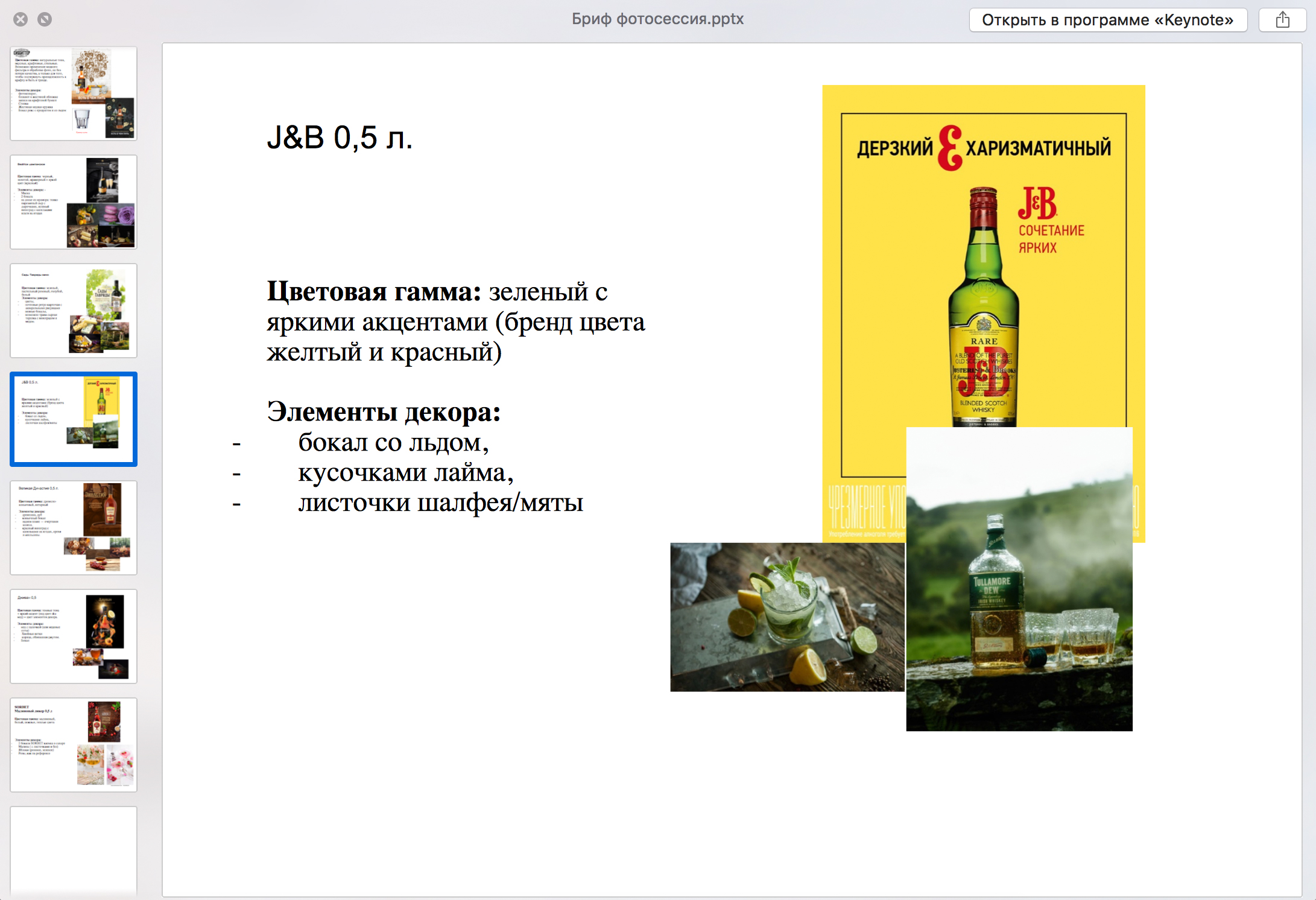The height and width of the screenshot is (900, 1316).
Task: Select the first slide thumbnail with the glass image
Action: pyautogui.click(x=74, y=93)
